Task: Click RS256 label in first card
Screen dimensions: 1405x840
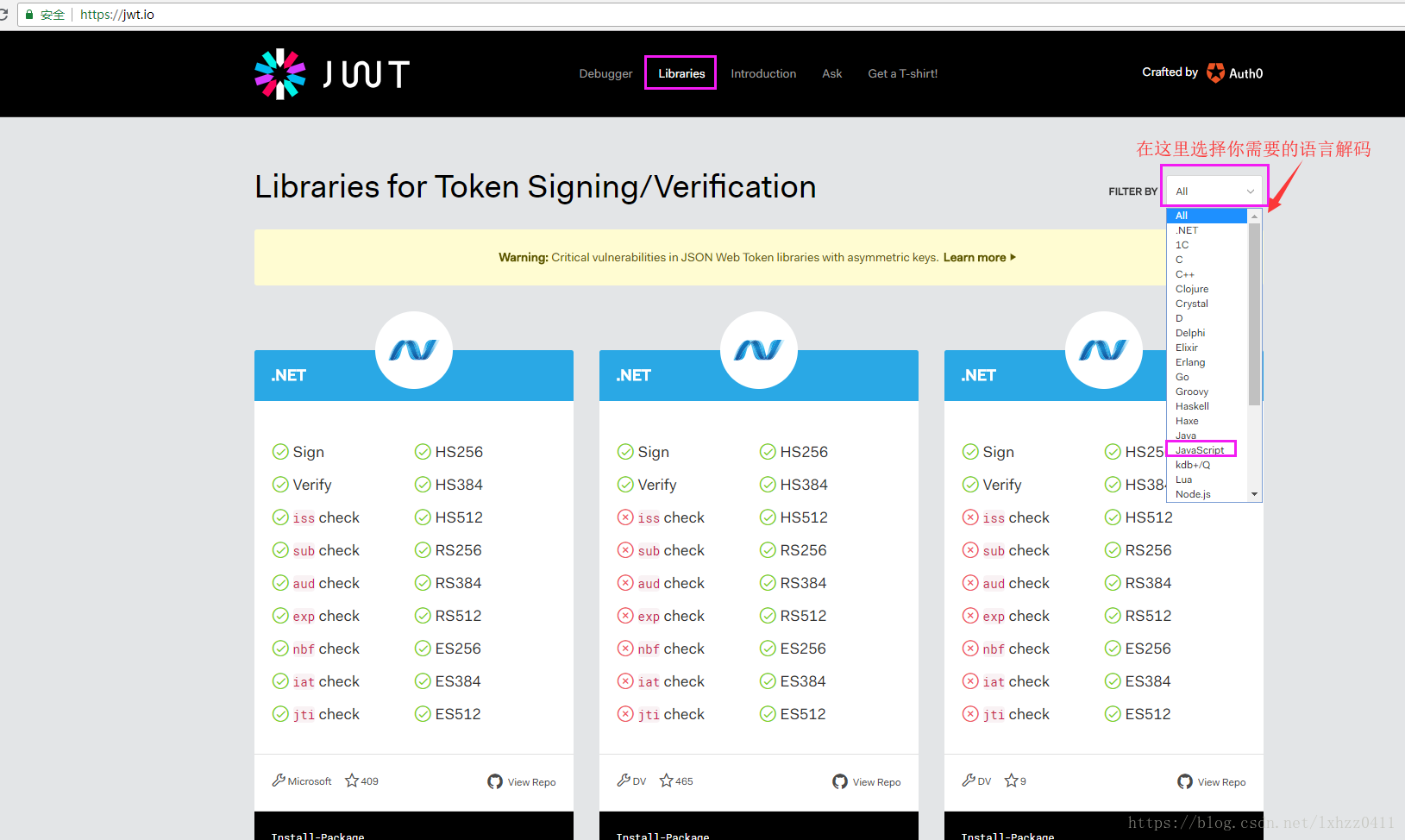Action: (459, 550)
